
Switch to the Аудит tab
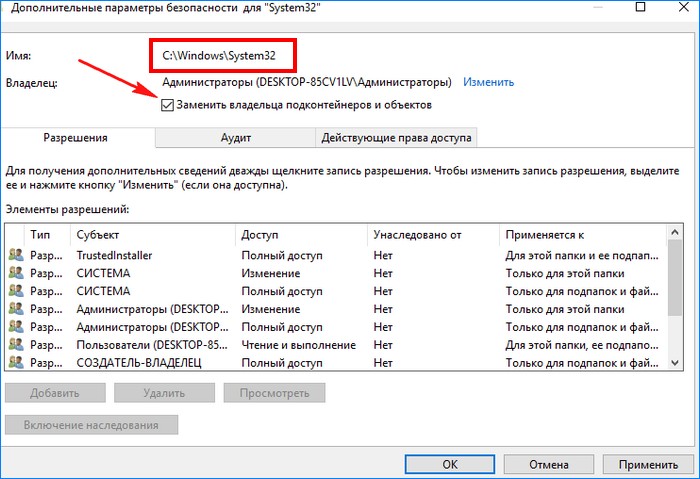click(x=235, y=137)
